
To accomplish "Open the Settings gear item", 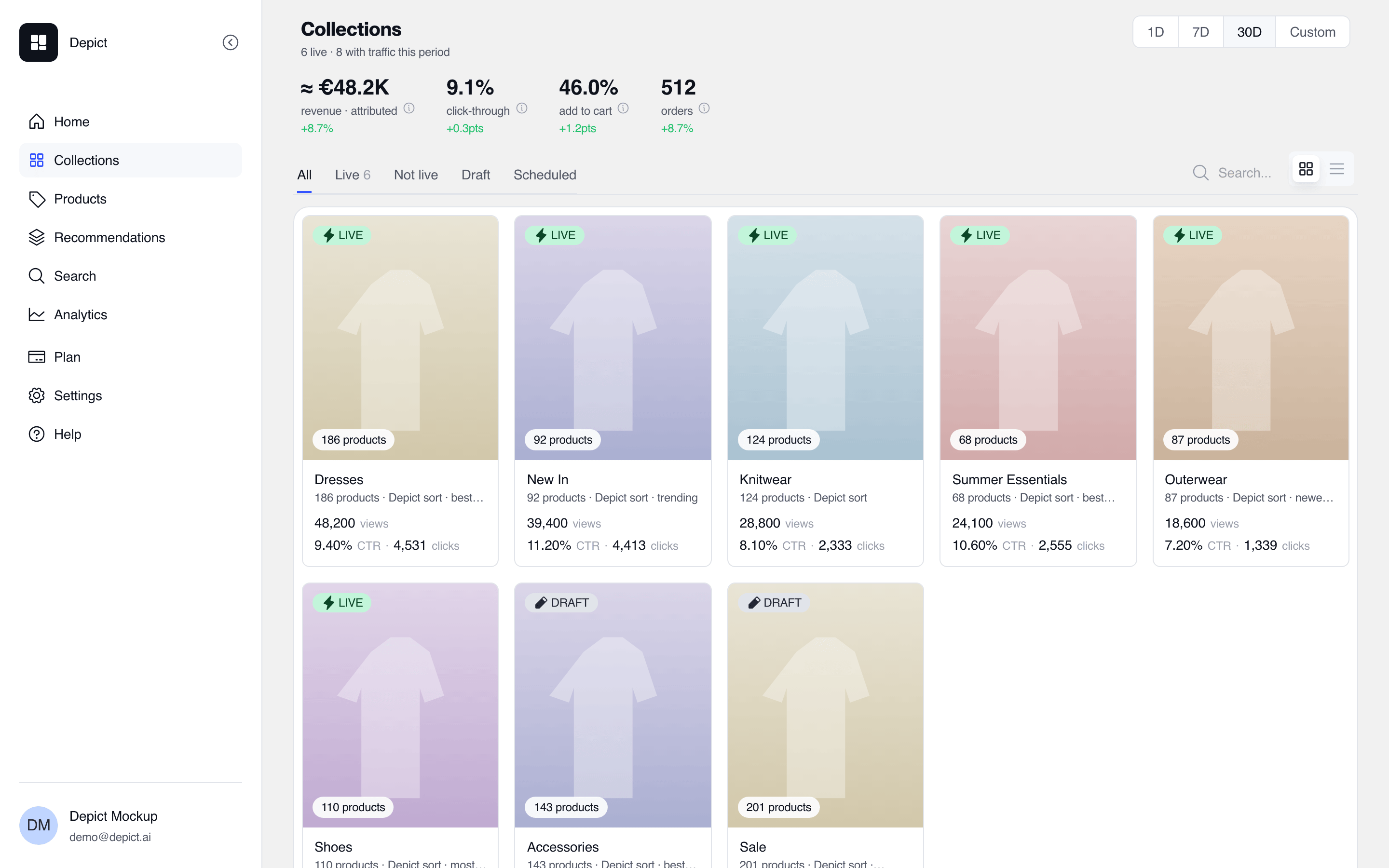I will (130, 395).
